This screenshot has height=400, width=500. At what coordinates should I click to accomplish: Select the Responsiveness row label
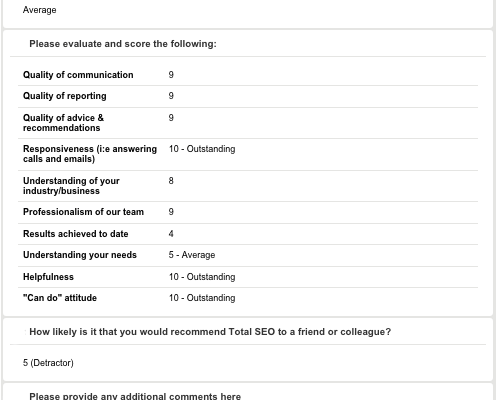(90, 154)
